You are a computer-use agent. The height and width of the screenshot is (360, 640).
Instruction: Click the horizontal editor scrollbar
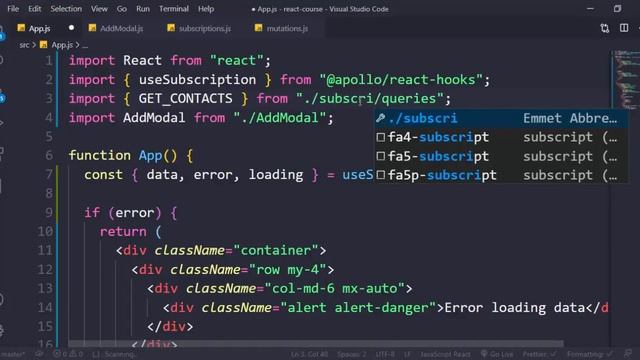tap(316, 344)
